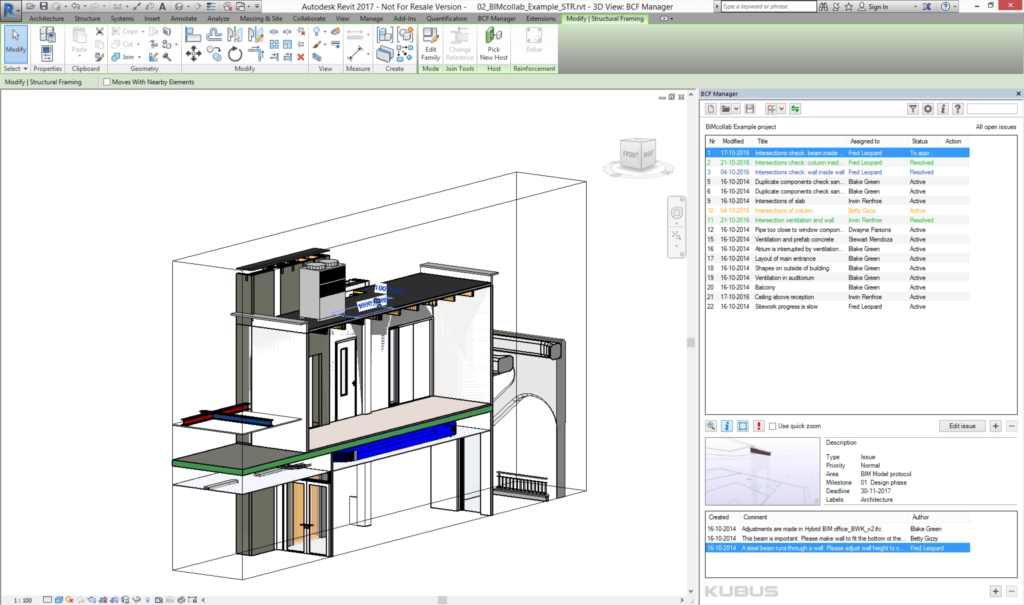1024x605 pixels.
Task: Click the green synchronize arrows icon
Action: [795, 109]
